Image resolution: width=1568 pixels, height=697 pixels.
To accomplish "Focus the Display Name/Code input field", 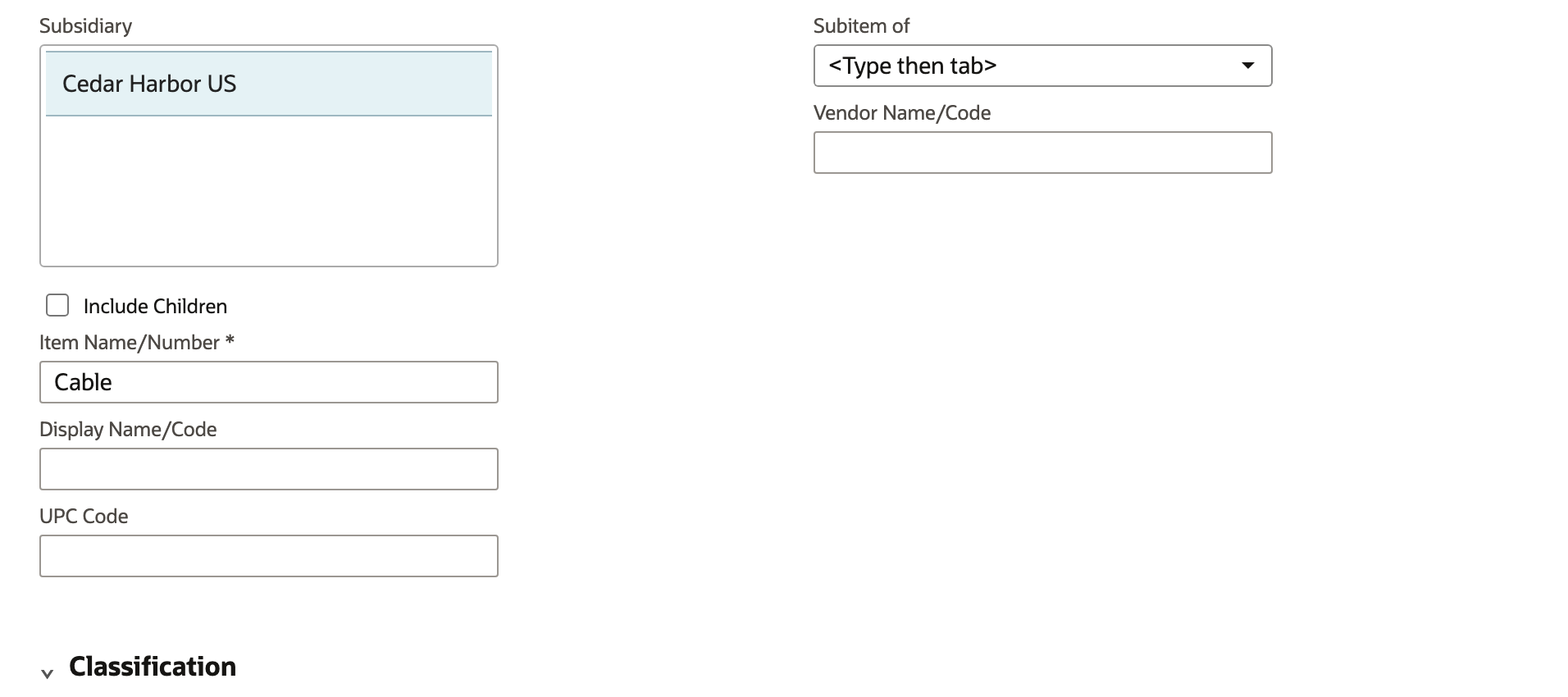I will (269, 469).
